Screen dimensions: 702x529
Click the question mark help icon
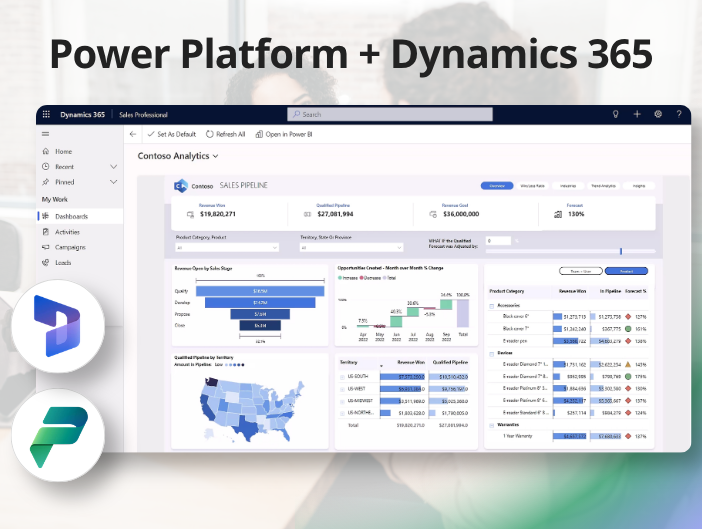coord(679,114)
